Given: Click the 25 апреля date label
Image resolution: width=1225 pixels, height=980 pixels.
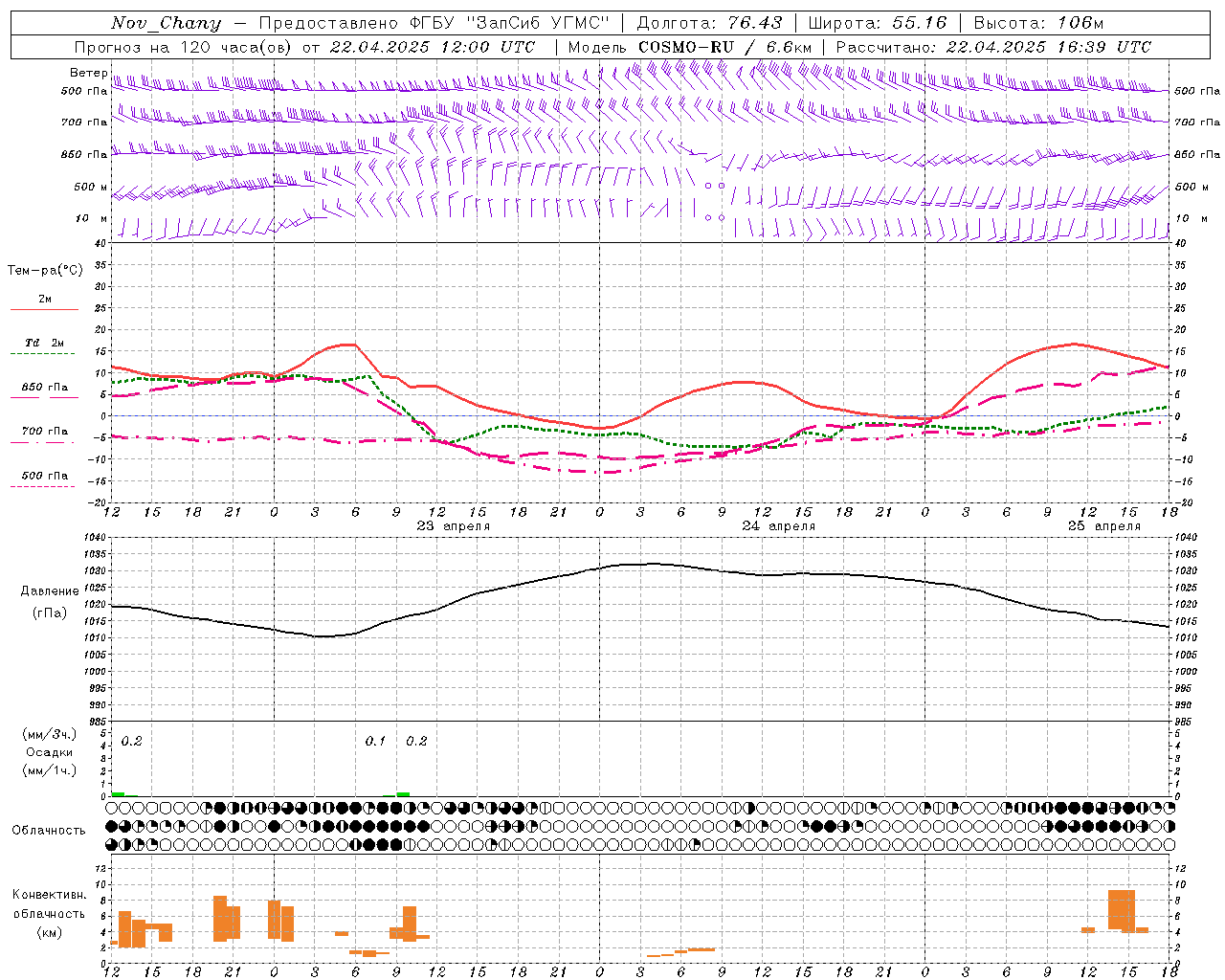Looking at the screenshot, I should [x=1104, y=526].
